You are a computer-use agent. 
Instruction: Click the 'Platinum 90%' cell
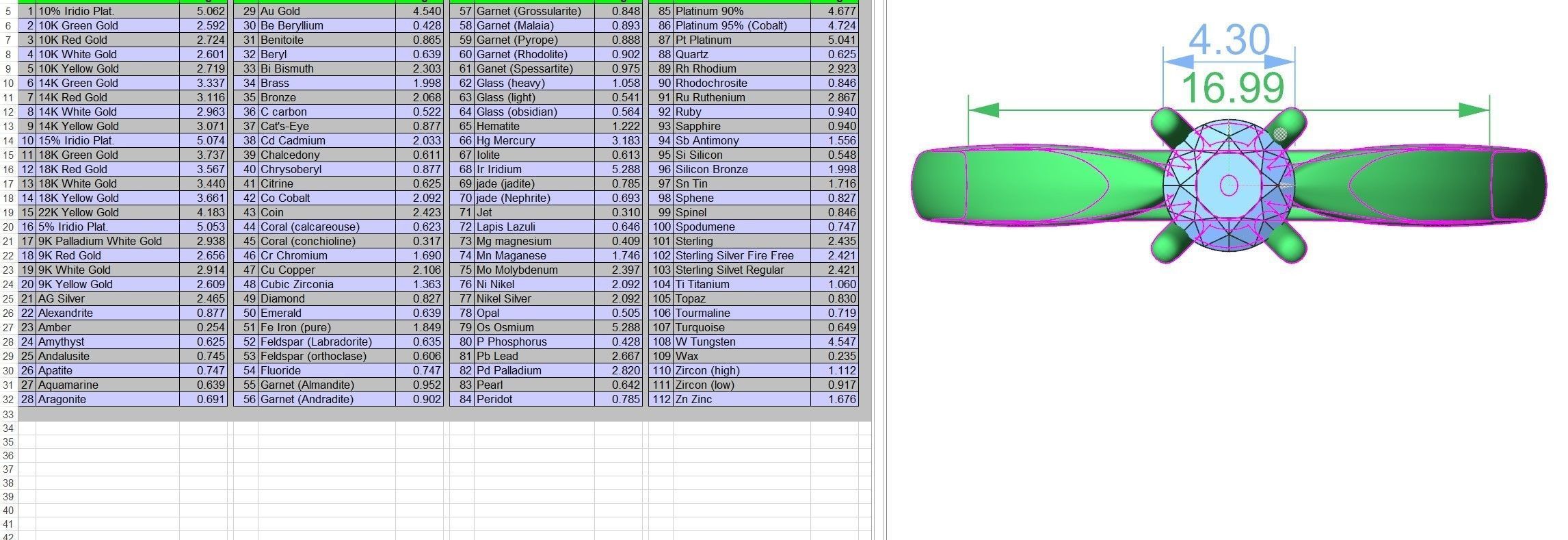point(742,11)
